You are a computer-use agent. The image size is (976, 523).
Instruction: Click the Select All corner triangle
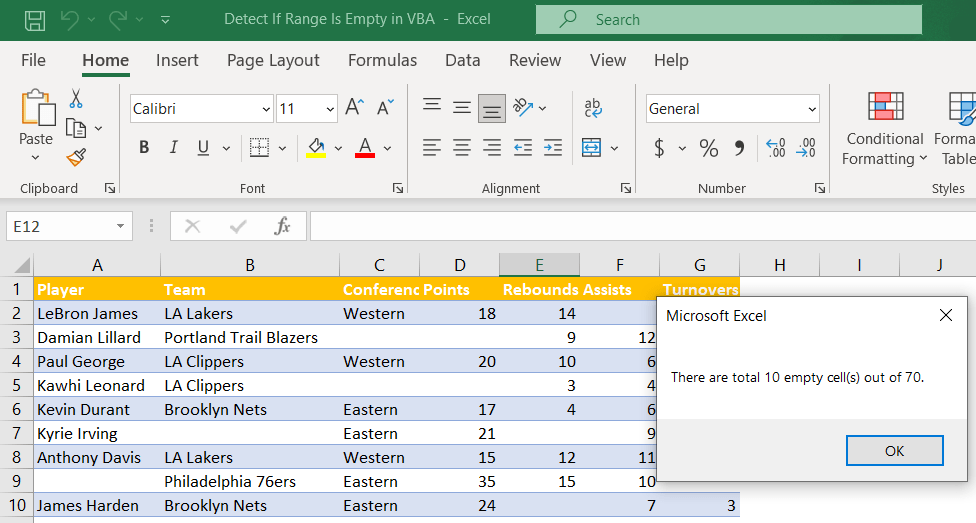pos(22,266)
